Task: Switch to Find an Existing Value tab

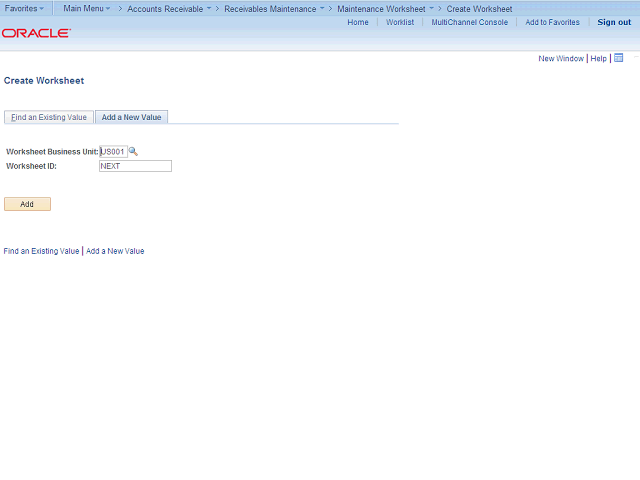Action: click(49, 117)
